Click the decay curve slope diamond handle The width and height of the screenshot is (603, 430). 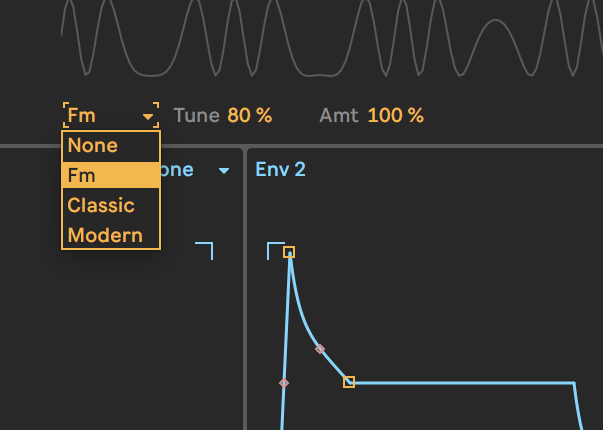pyautogui.click(x=320, y=349)
